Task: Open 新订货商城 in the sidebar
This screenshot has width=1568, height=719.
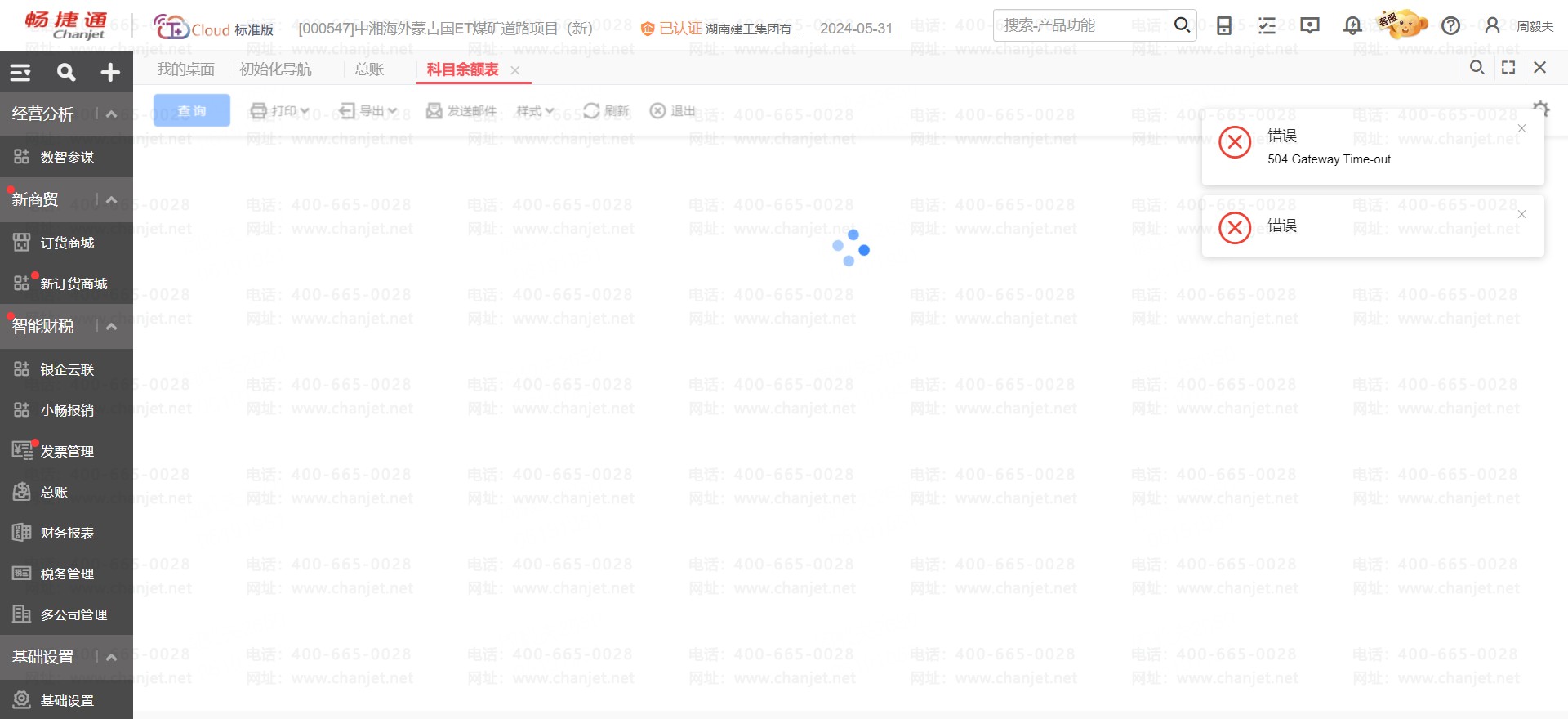Action: point(66,284)
